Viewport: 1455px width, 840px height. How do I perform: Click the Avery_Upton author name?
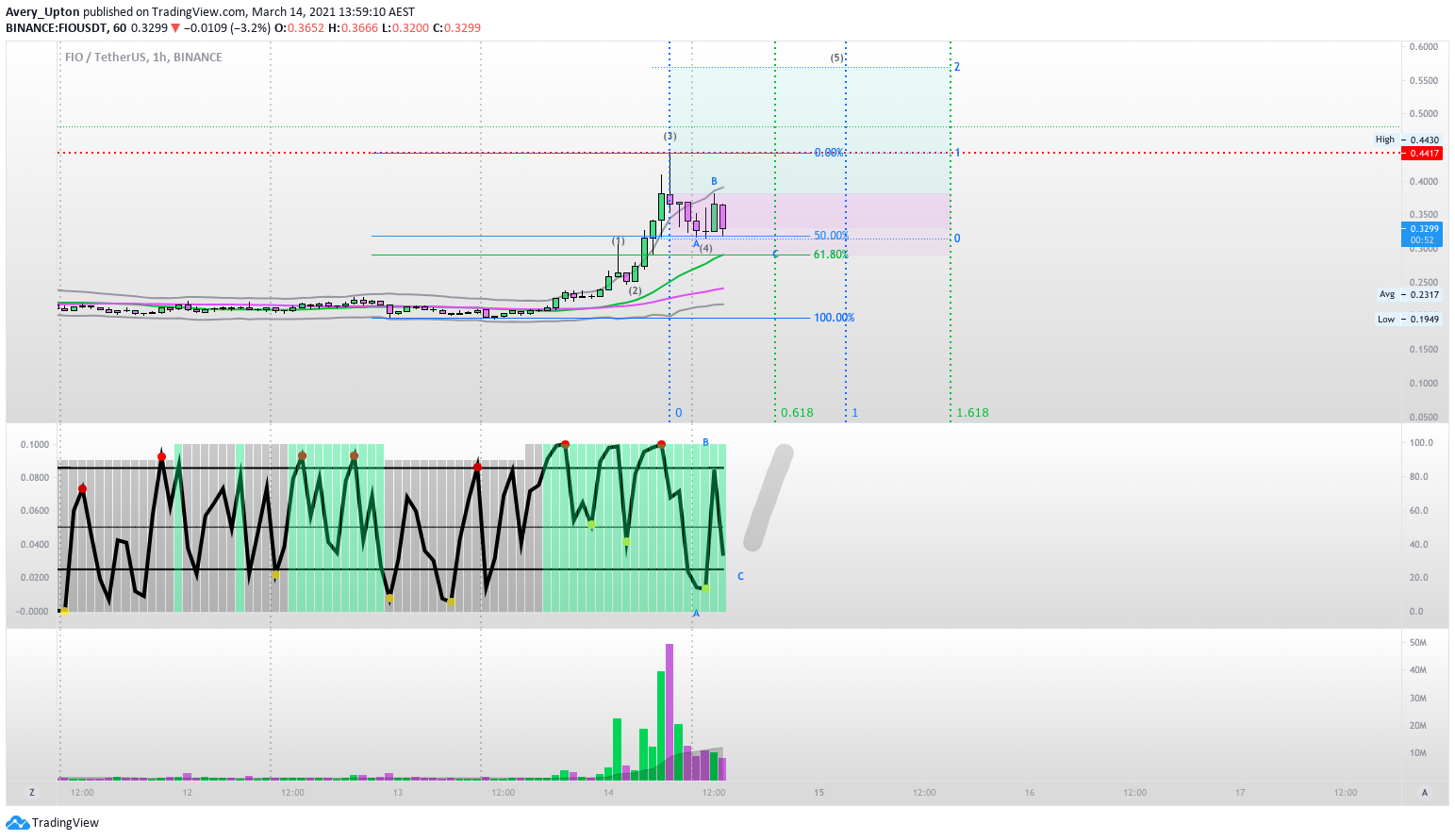pyautogui.click(x=42, y=12)
